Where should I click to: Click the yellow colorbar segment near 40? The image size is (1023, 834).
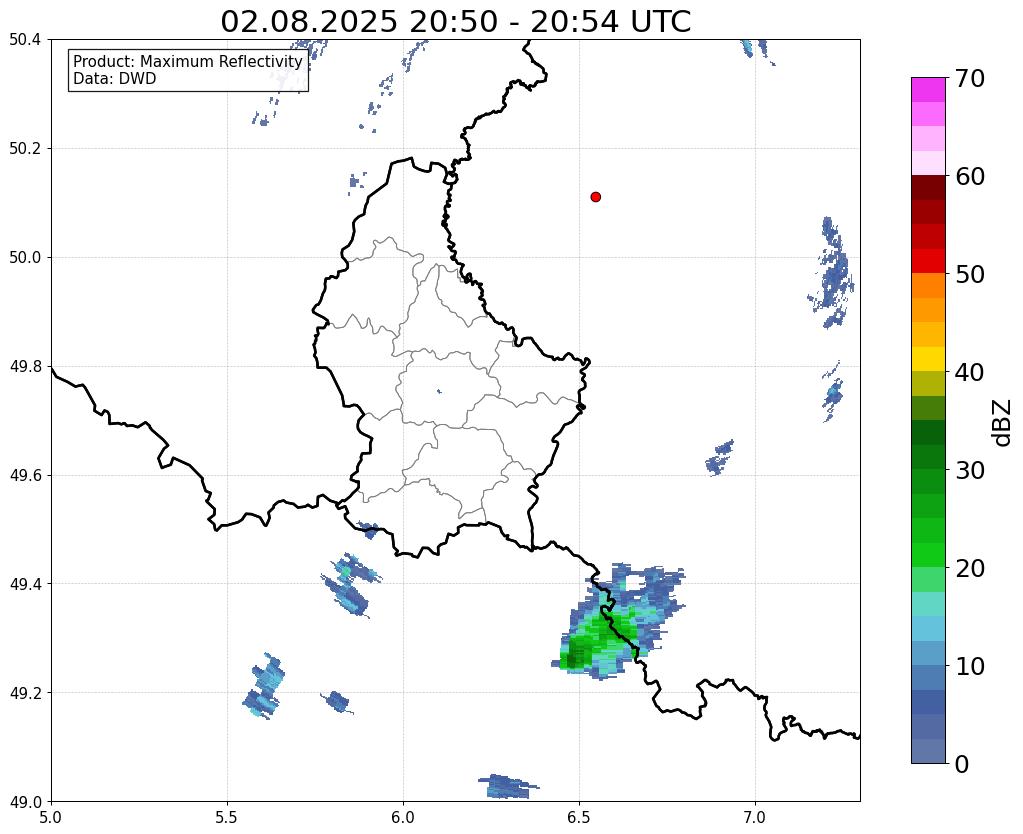point(928,359)
